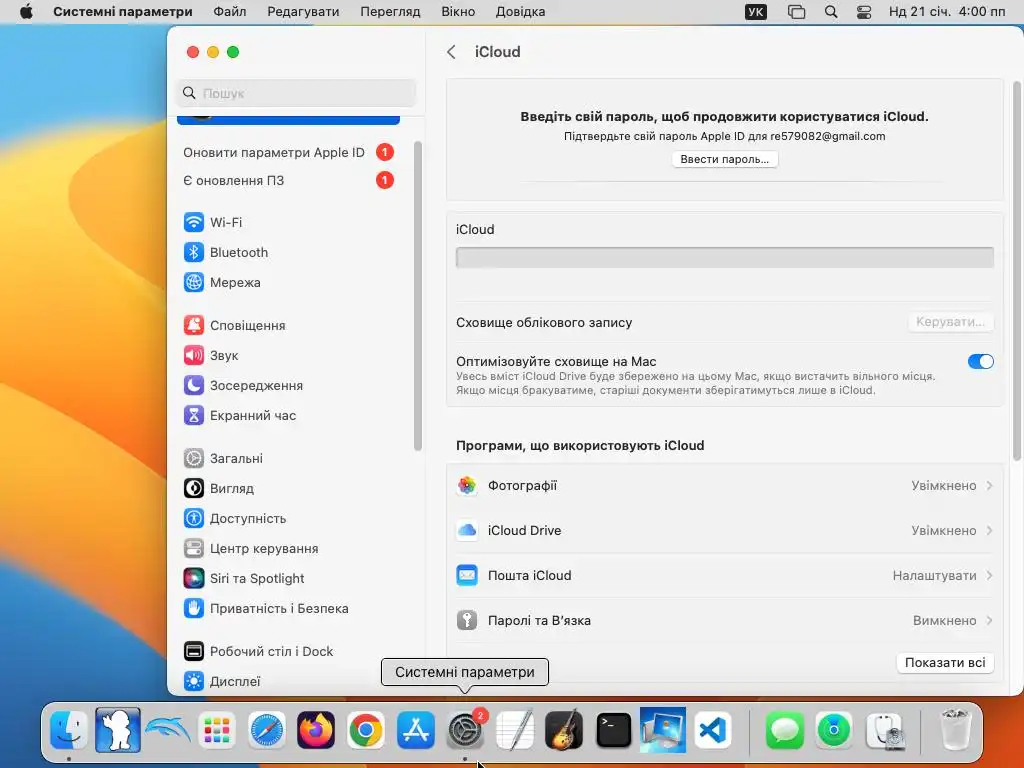
Task: Open Spotlight search in menu bar
Action: 831,12
